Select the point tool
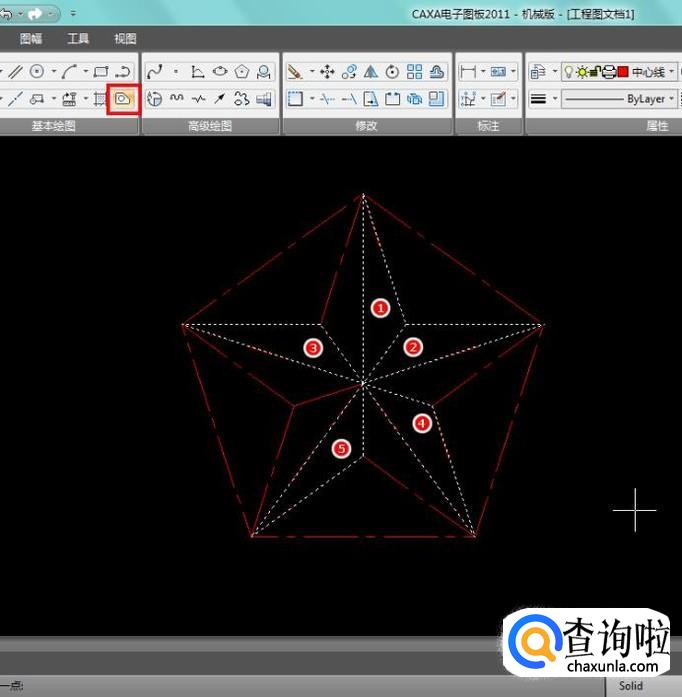 click(x=176, y=72)
